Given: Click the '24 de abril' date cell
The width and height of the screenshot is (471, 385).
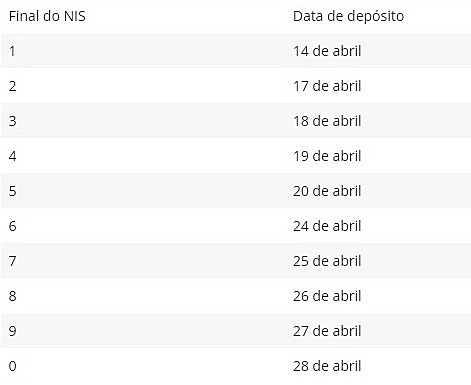Looking at the screenshot, I should point(327,226).
